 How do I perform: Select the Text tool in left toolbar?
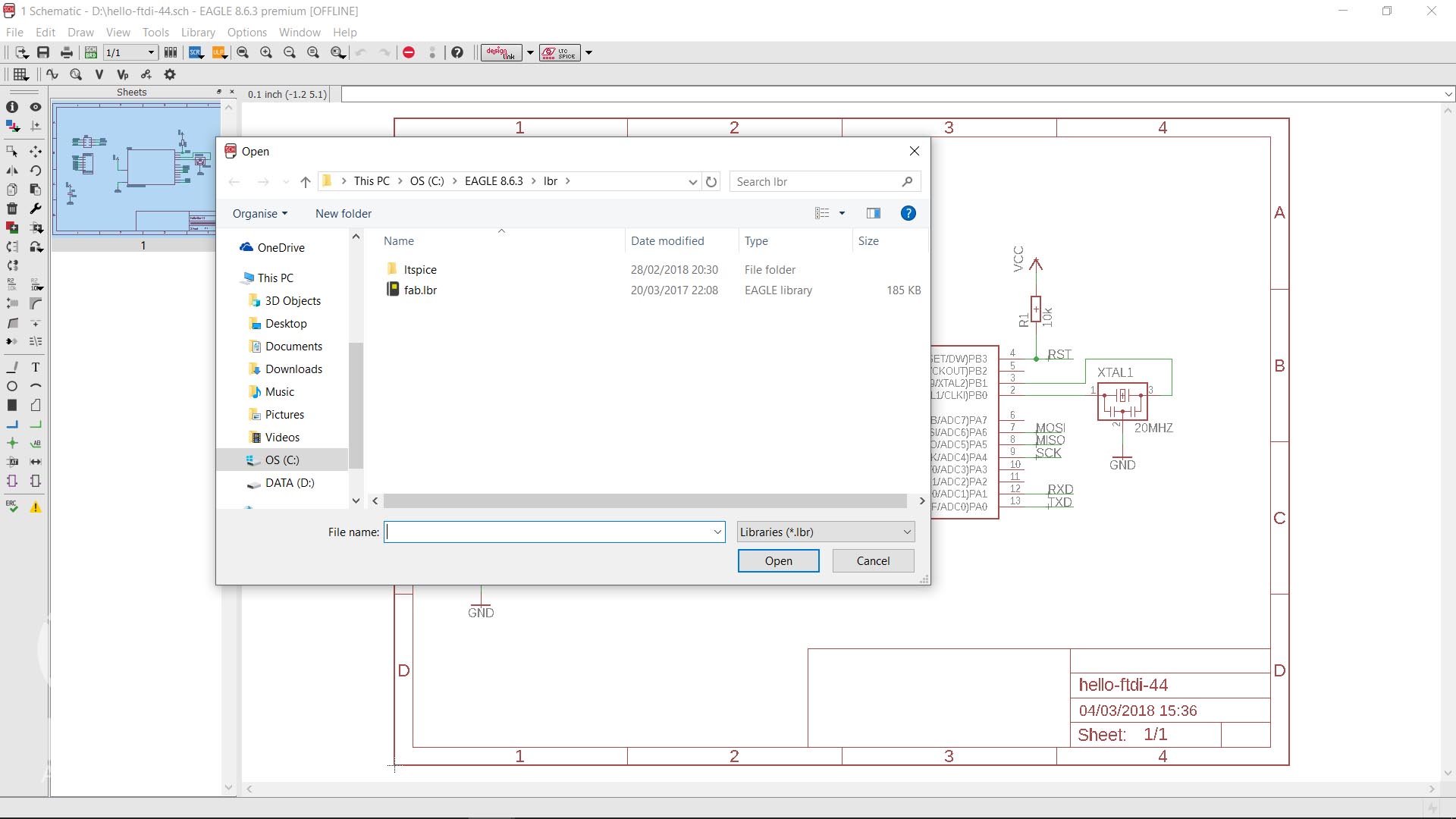[x=36, y=367]
